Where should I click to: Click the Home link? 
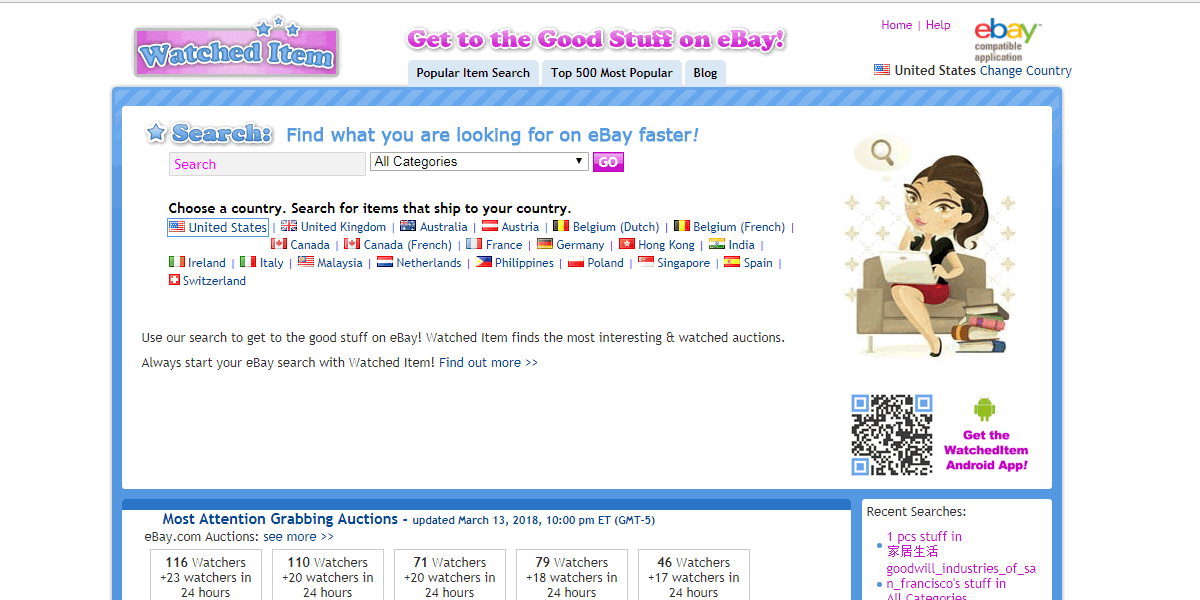click(x=896, y=25)
